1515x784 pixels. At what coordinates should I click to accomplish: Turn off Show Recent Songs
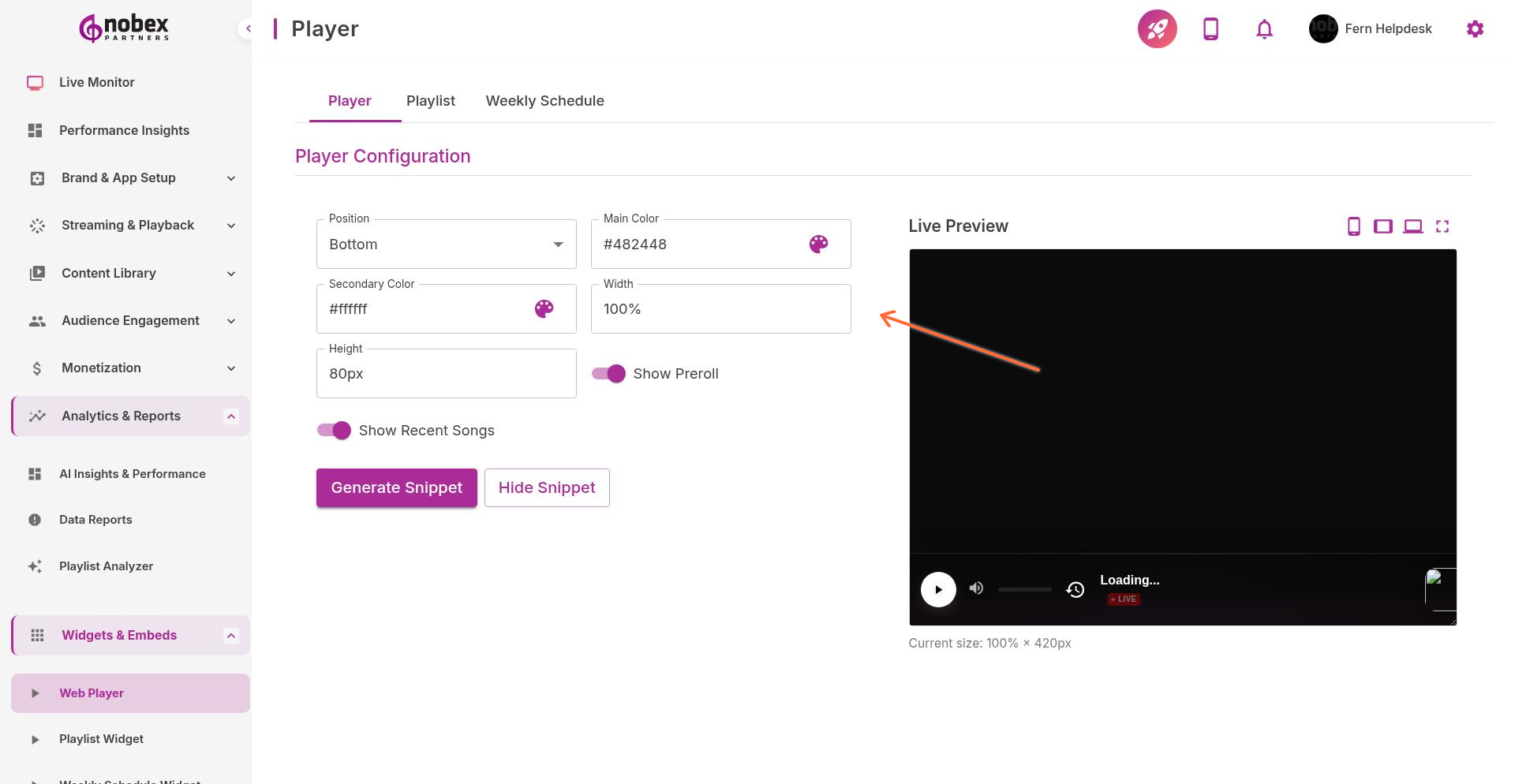(x=333, y=430)
